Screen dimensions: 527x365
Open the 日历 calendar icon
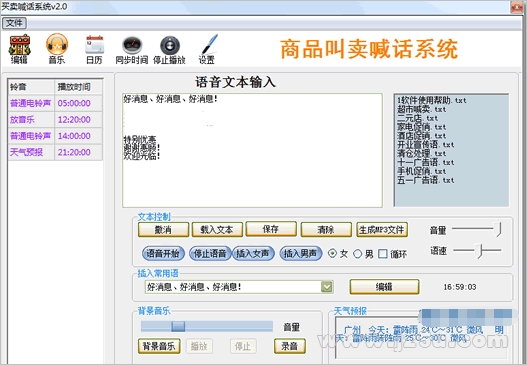[x=94, y=49]
